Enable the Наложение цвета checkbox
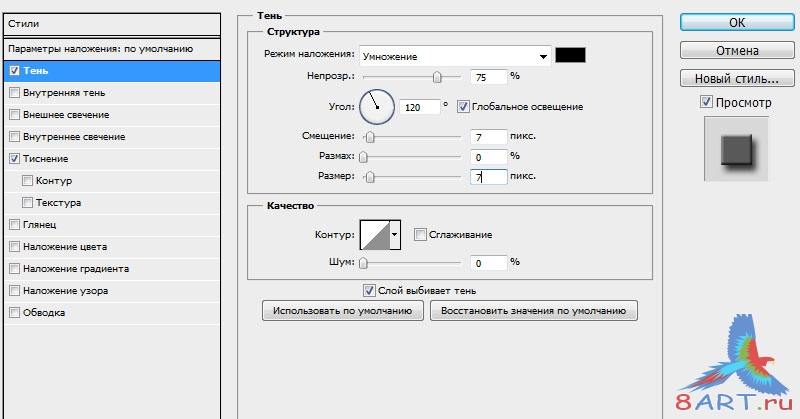 14,247
